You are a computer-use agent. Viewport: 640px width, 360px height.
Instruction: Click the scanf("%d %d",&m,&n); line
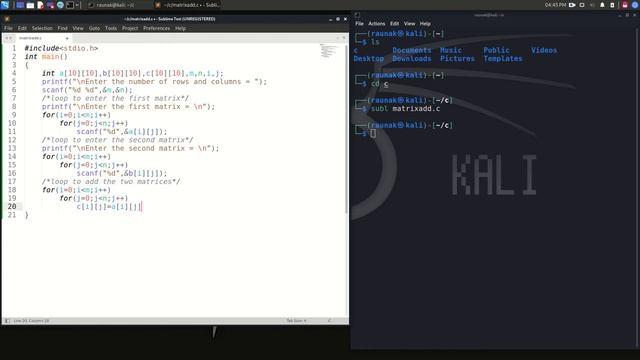[87, 90]
